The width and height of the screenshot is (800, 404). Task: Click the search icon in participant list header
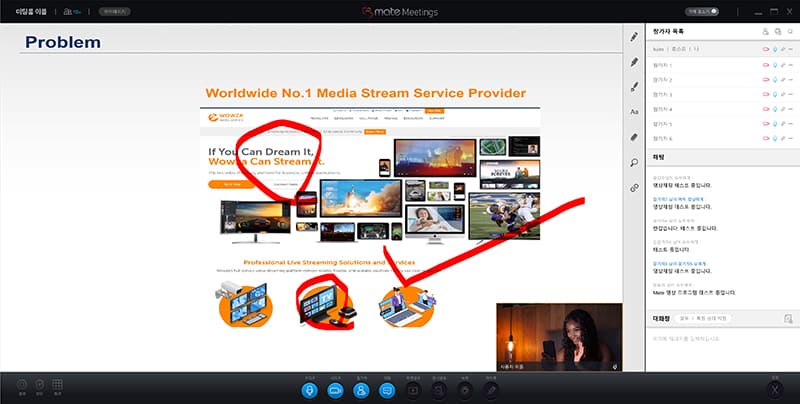790,32
